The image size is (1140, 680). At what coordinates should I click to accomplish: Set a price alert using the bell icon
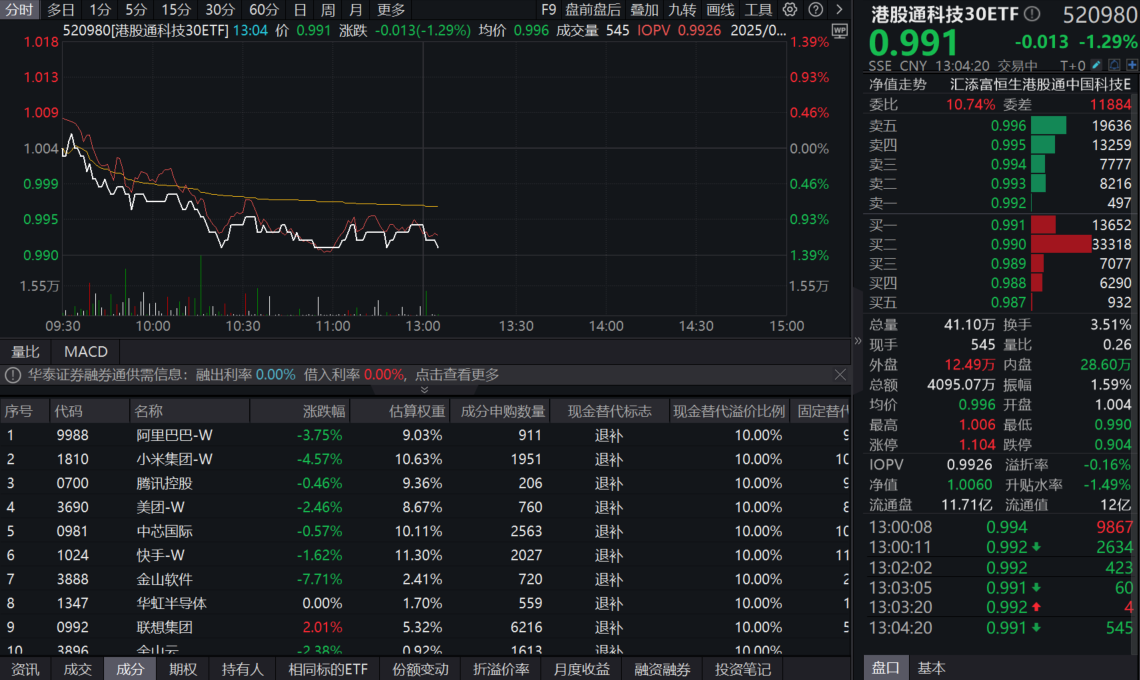(1113, 64)
